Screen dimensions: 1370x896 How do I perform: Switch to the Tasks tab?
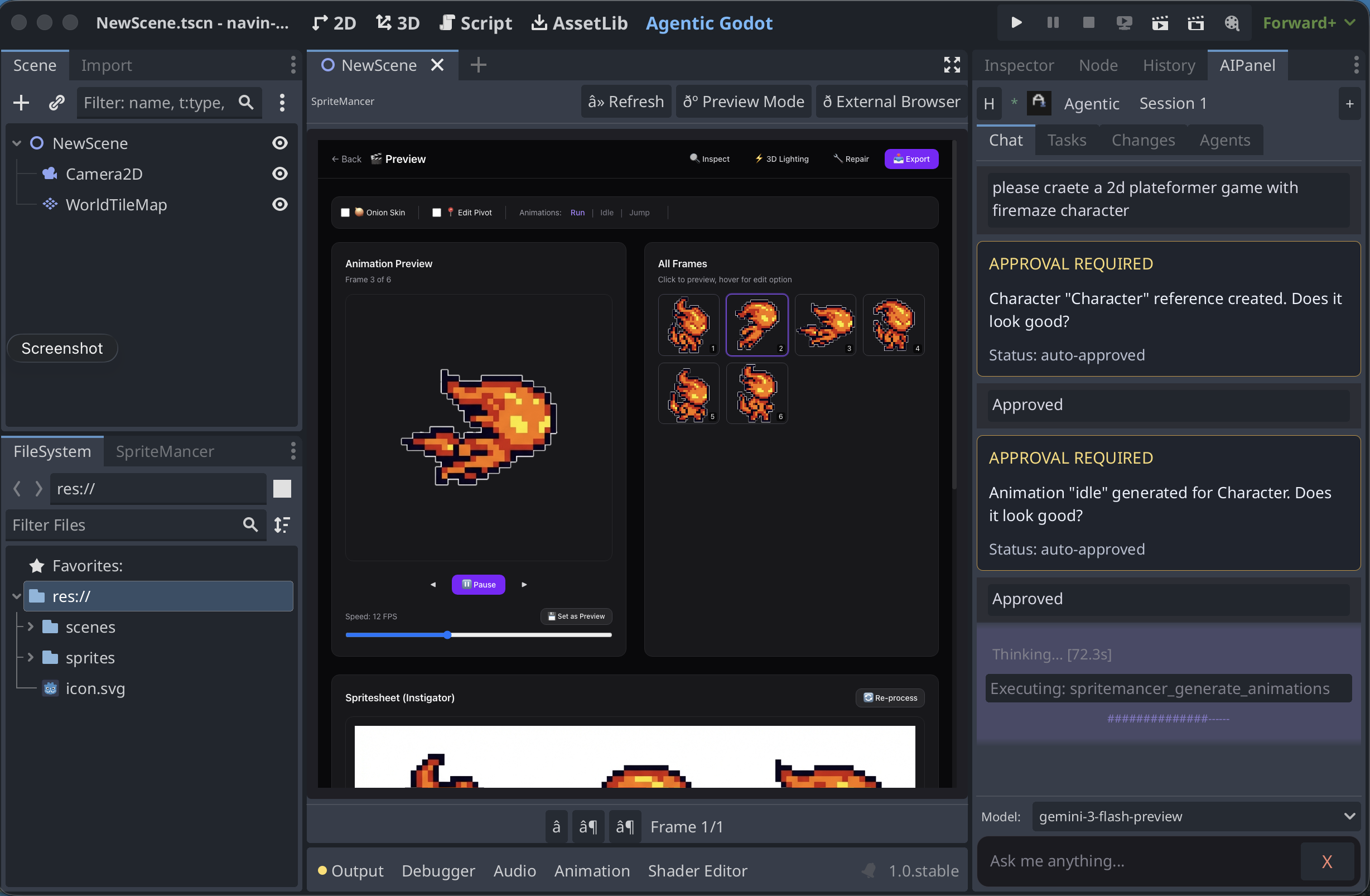(1066, 140)
